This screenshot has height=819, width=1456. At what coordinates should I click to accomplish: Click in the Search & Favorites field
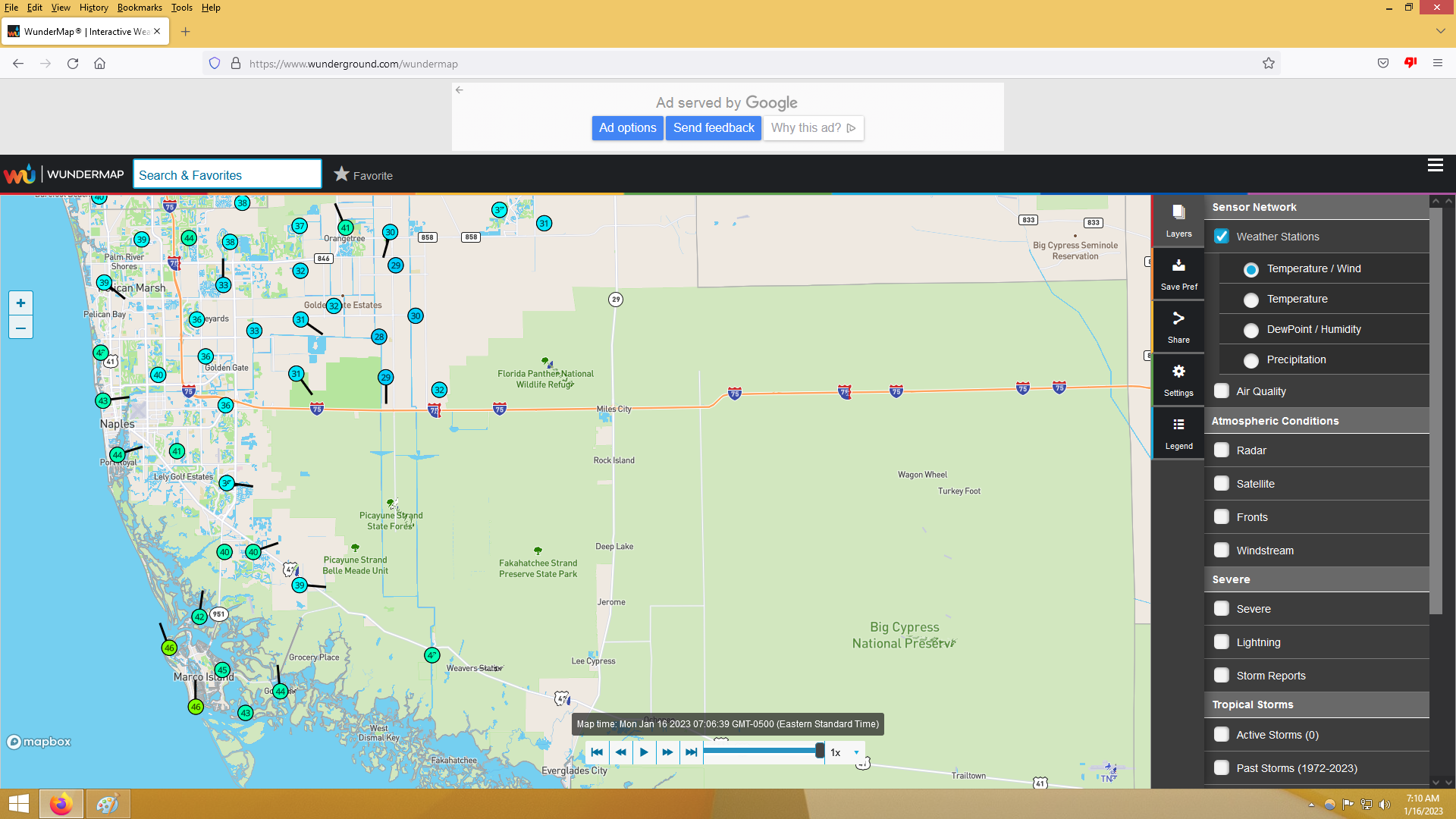227,174
